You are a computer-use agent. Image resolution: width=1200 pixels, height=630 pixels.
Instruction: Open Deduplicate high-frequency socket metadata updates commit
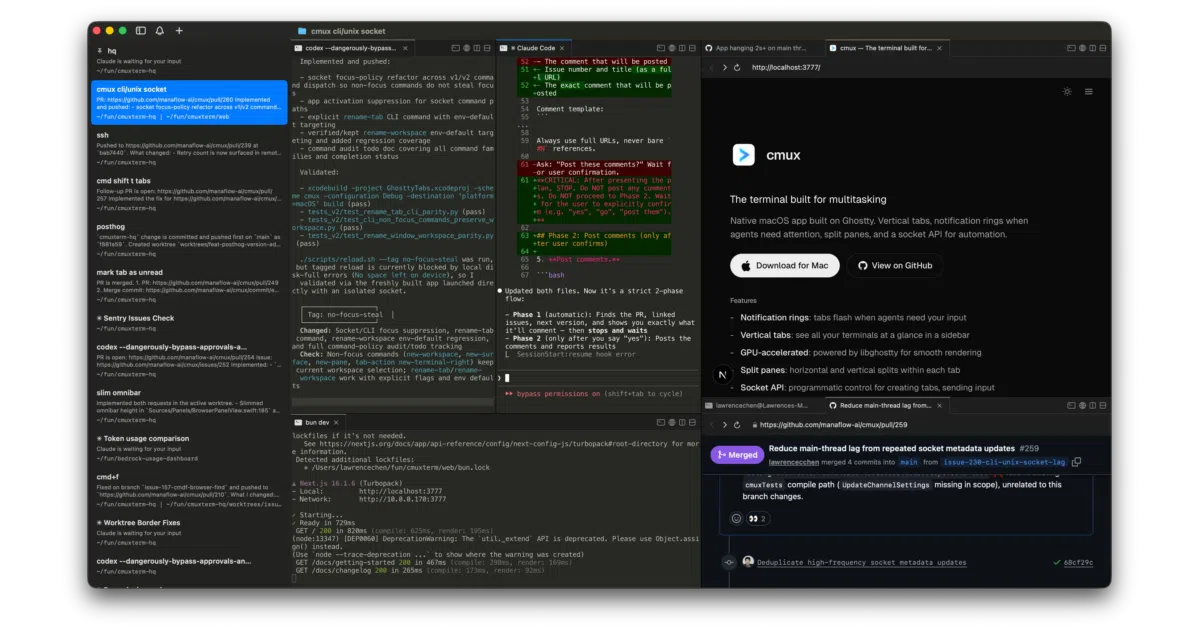point(862,563)
